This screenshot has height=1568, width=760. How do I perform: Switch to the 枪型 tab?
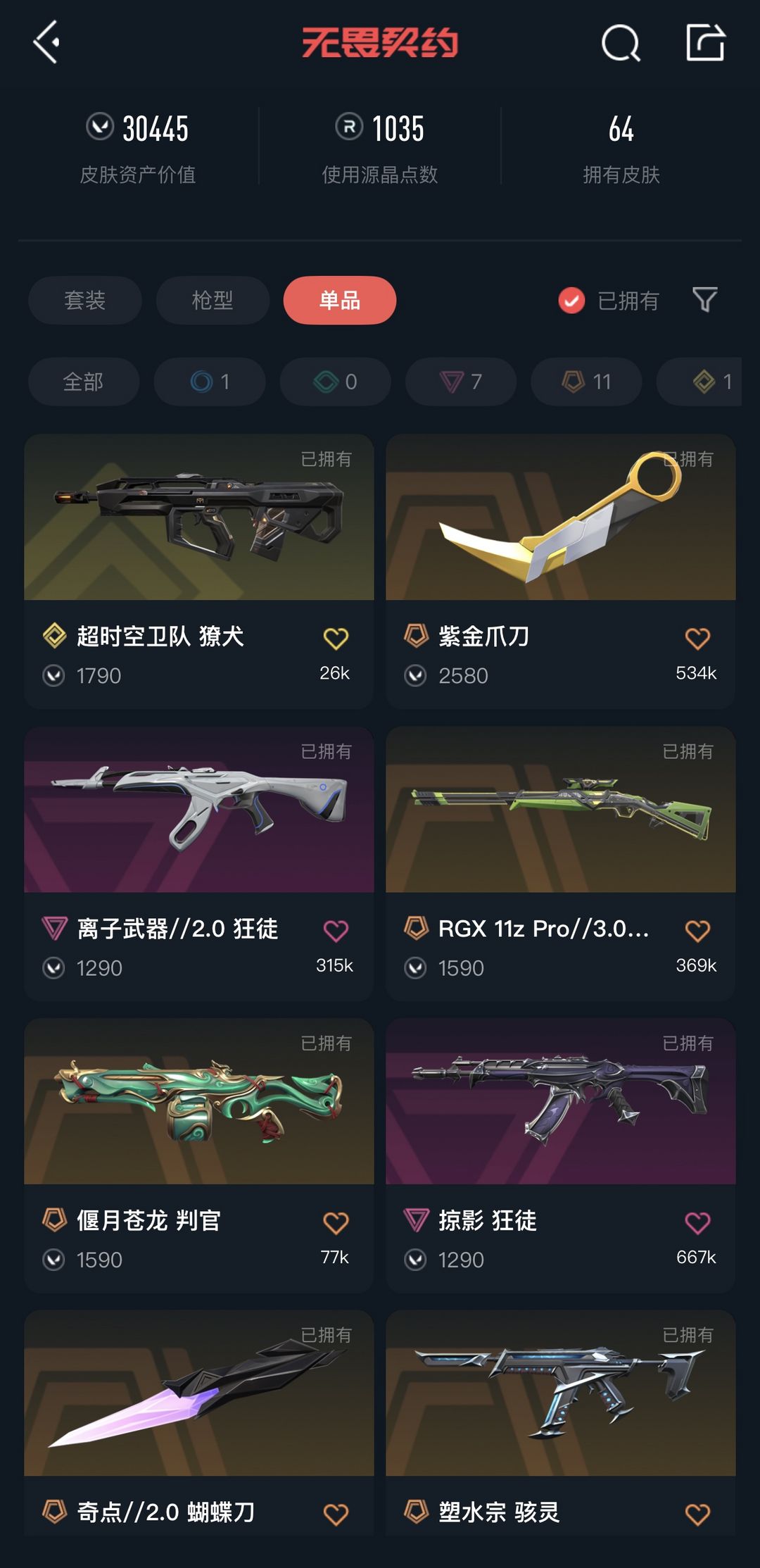coord(213,301)
